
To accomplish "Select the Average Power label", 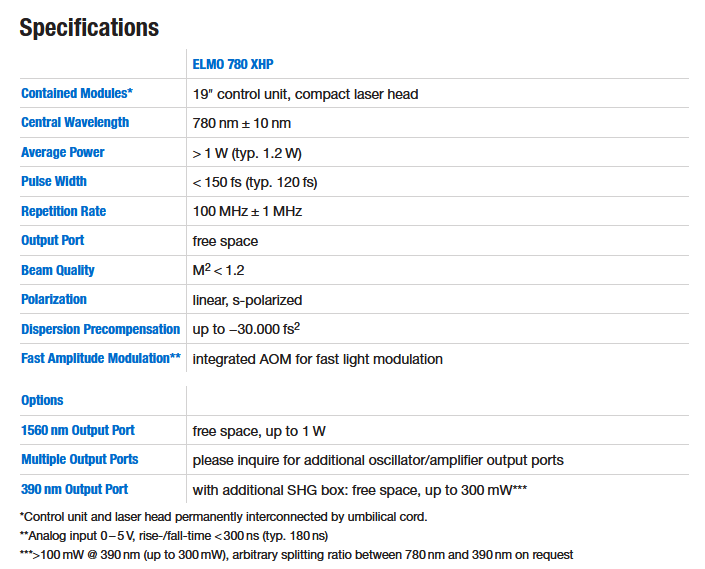I will (63, 152).
